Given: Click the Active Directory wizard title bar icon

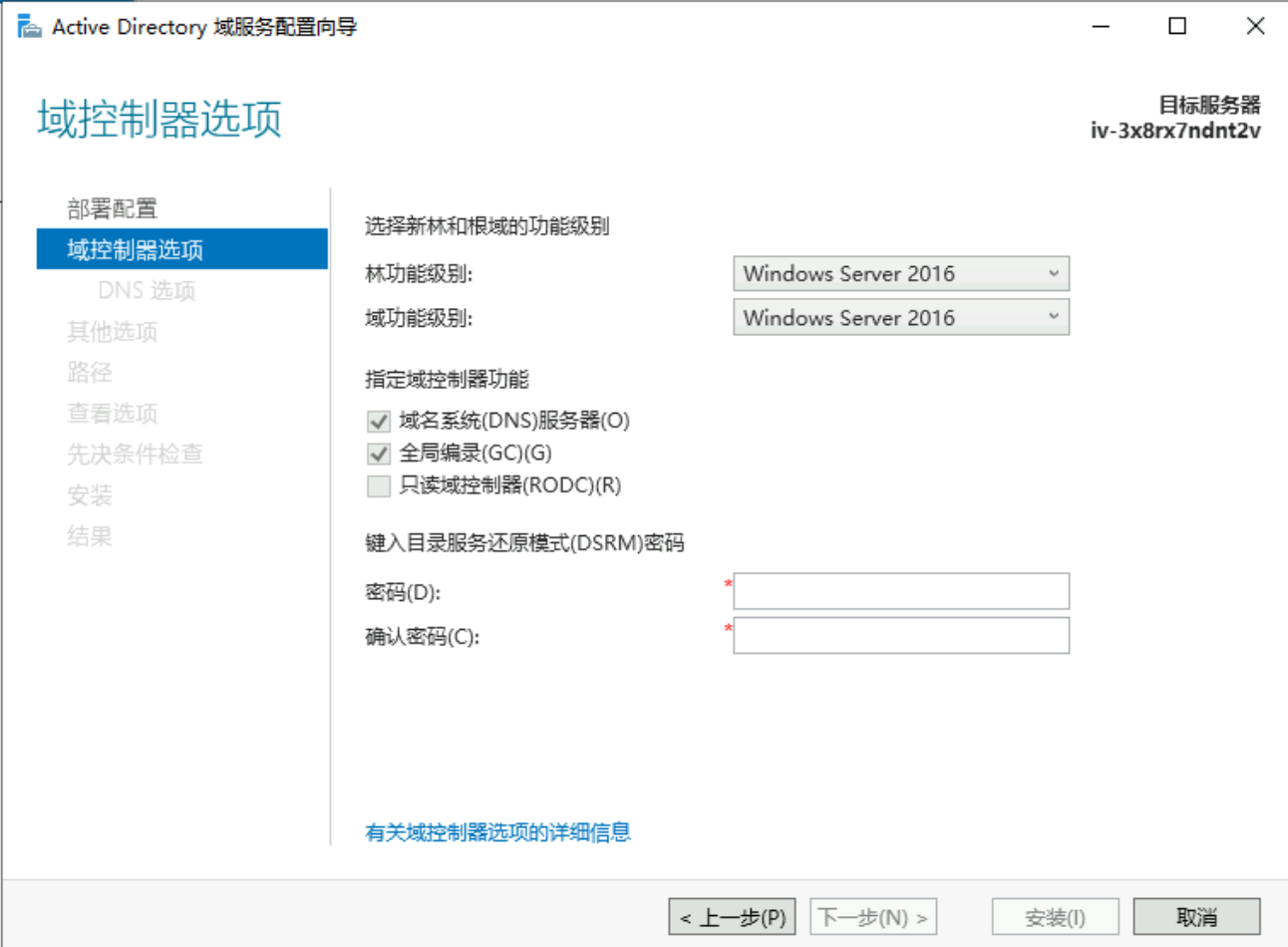Looking at the screenshot, I should tap(29, 27).
